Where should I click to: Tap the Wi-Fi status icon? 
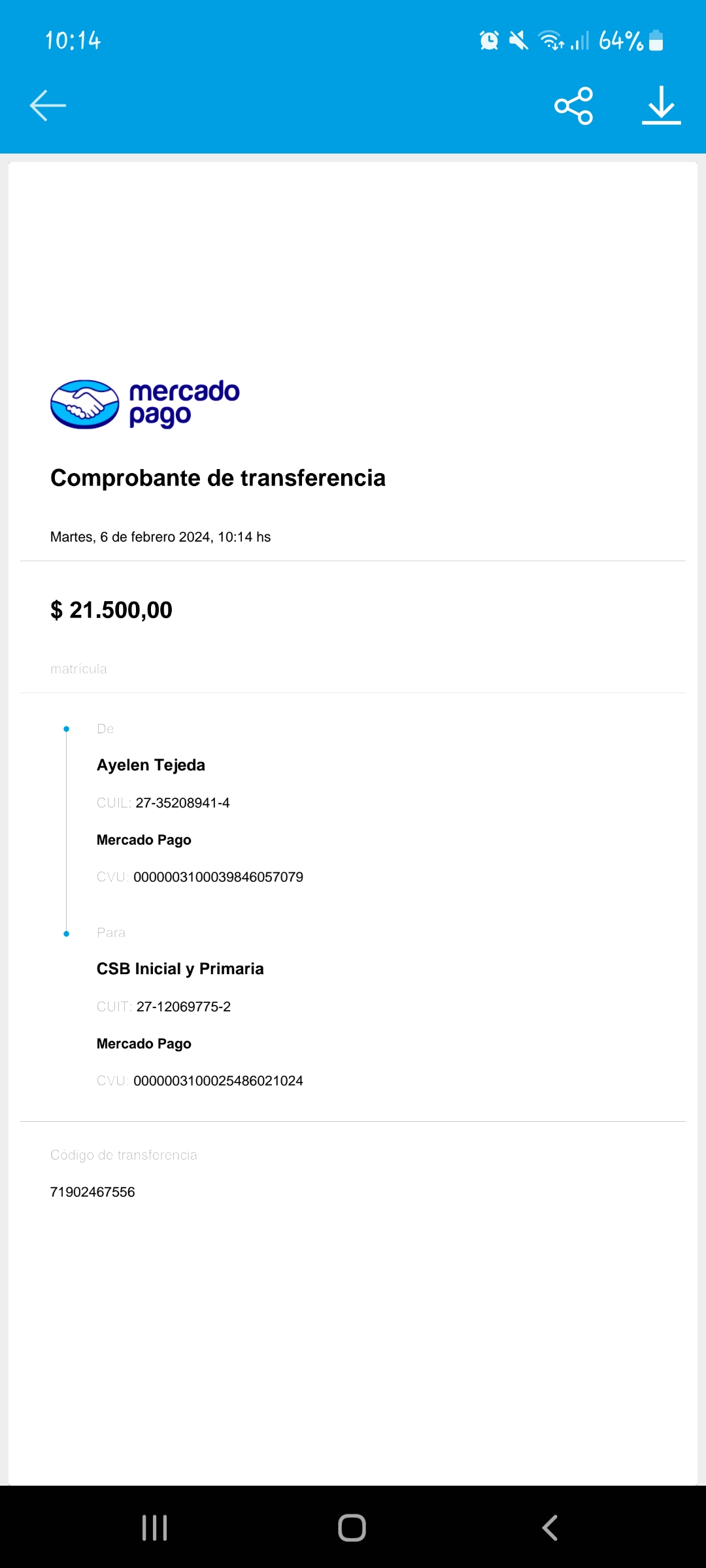pyautogui.click(x=550, y=41)
